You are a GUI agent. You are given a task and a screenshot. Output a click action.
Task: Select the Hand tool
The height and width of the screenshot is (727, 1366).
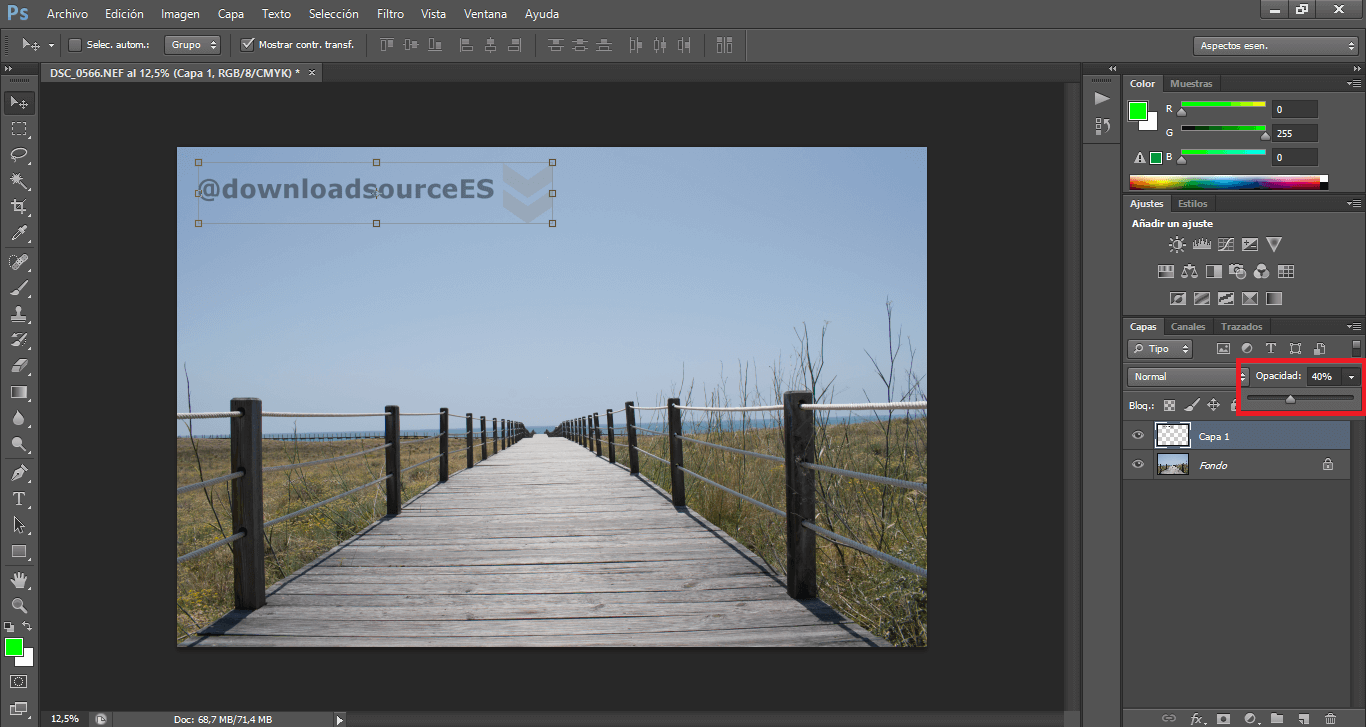click(x=19, y=580)
